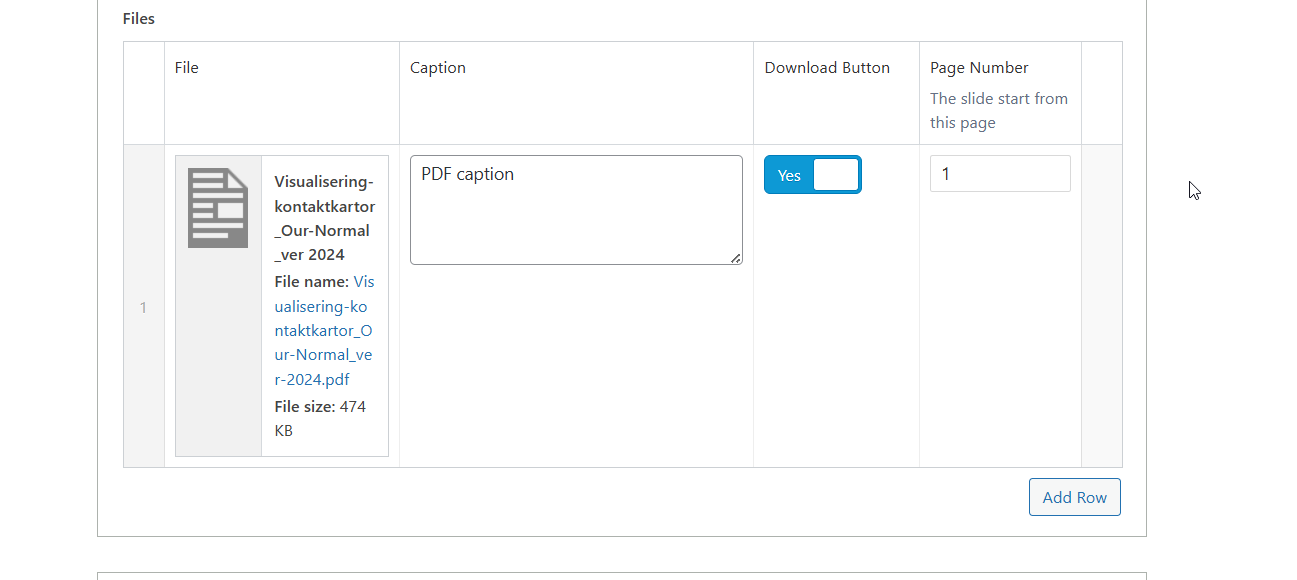Toggle the Download Button switch off
Image resolution: width=1297 pixels, height=580 pixels.
tap(812, 175)
